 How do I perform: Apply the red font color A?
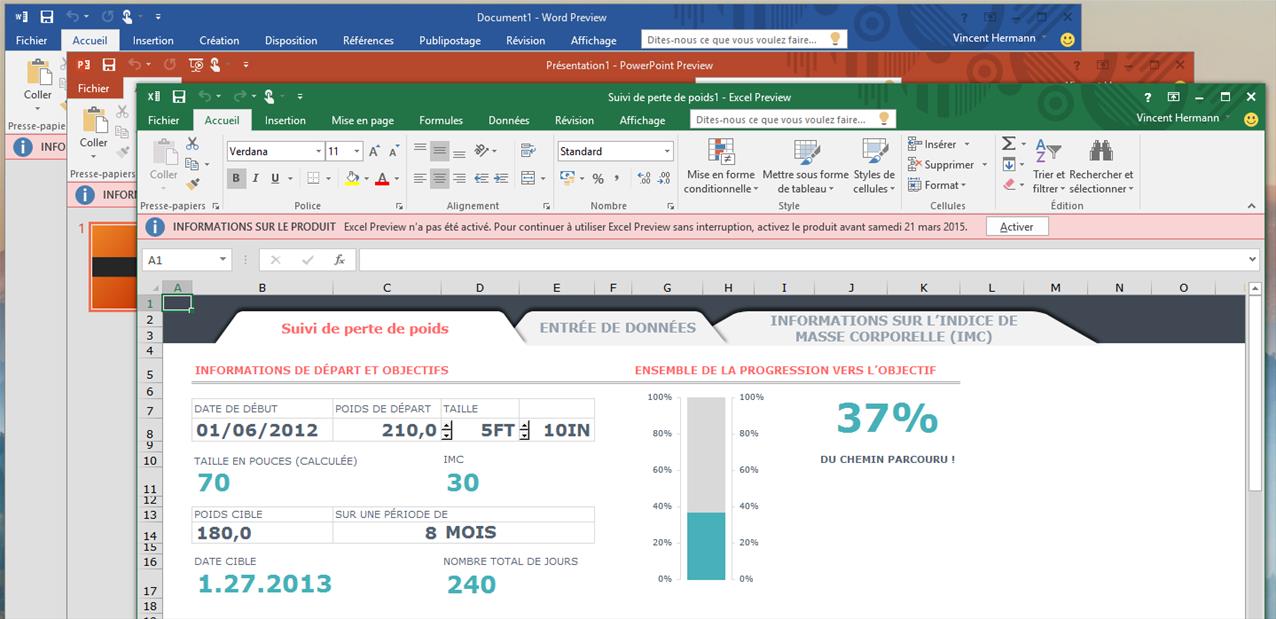tap(381, 179)
